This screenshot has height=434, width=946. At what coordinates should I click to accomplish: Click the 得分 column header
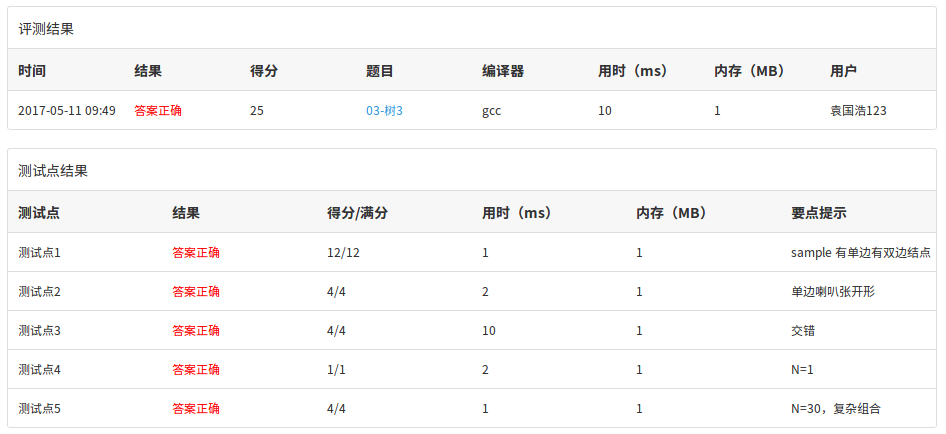(x=264, y=71)
